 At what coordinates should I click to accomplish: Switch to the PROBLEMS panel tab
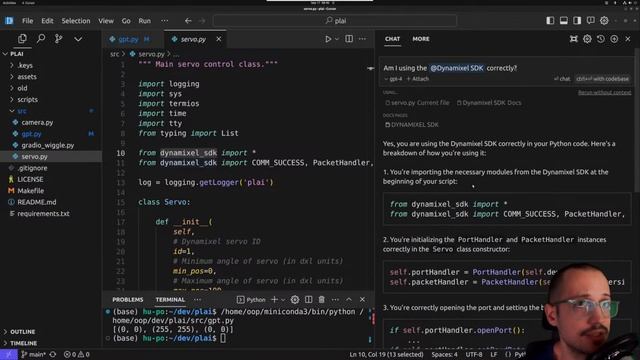click(128, 300)
